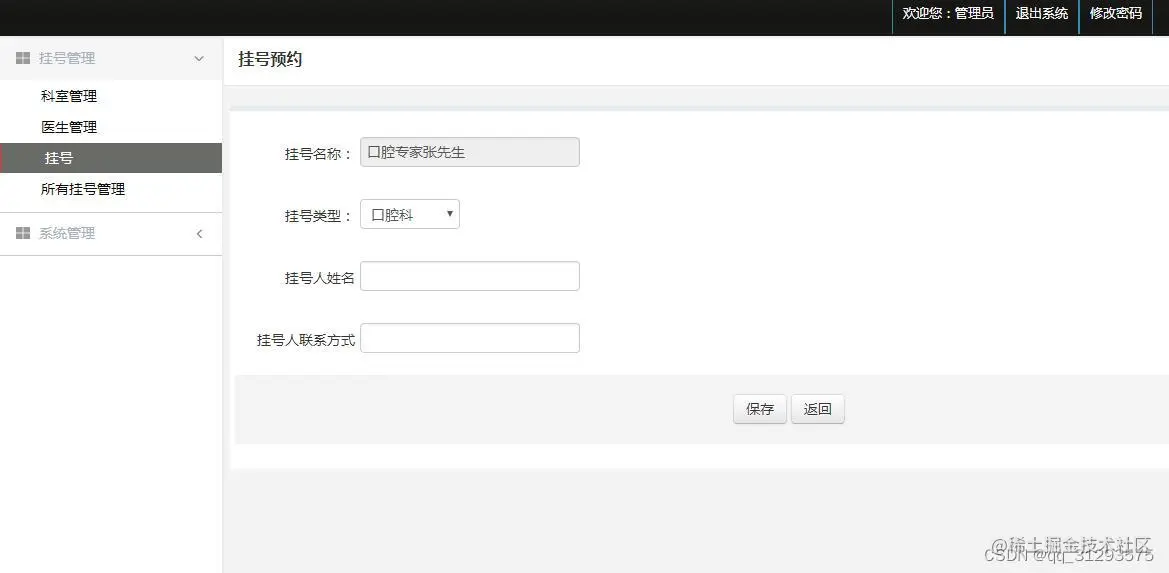Open 科室管理 in the sidebar

[x=69, y=96]
